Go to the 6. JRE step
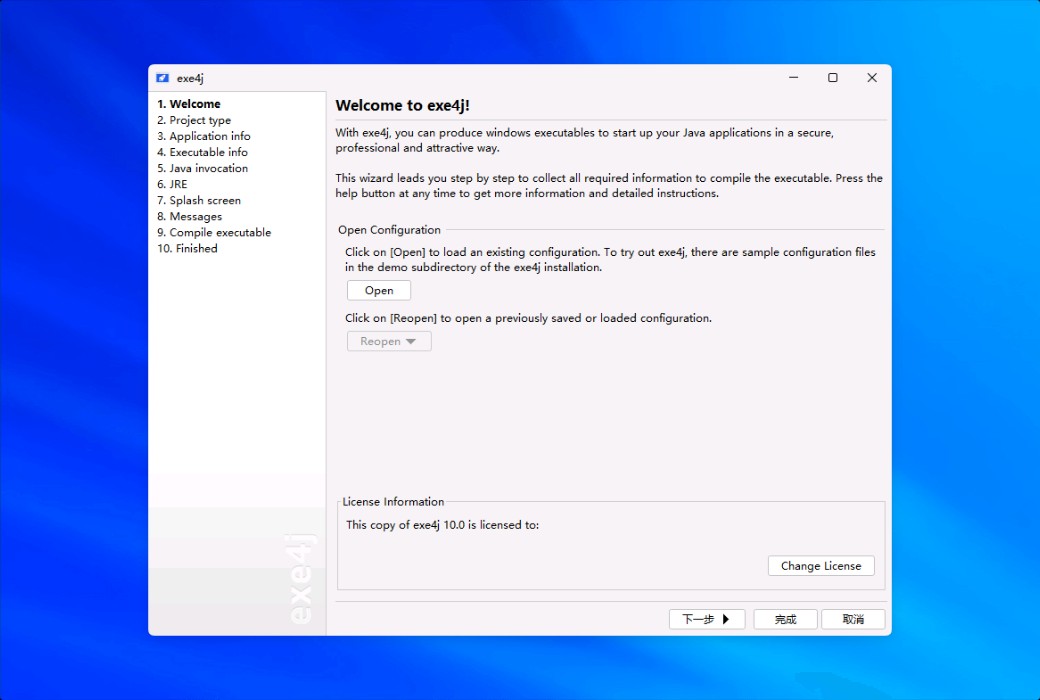Viewport: 1040px width, 700px height. point(172,184)
